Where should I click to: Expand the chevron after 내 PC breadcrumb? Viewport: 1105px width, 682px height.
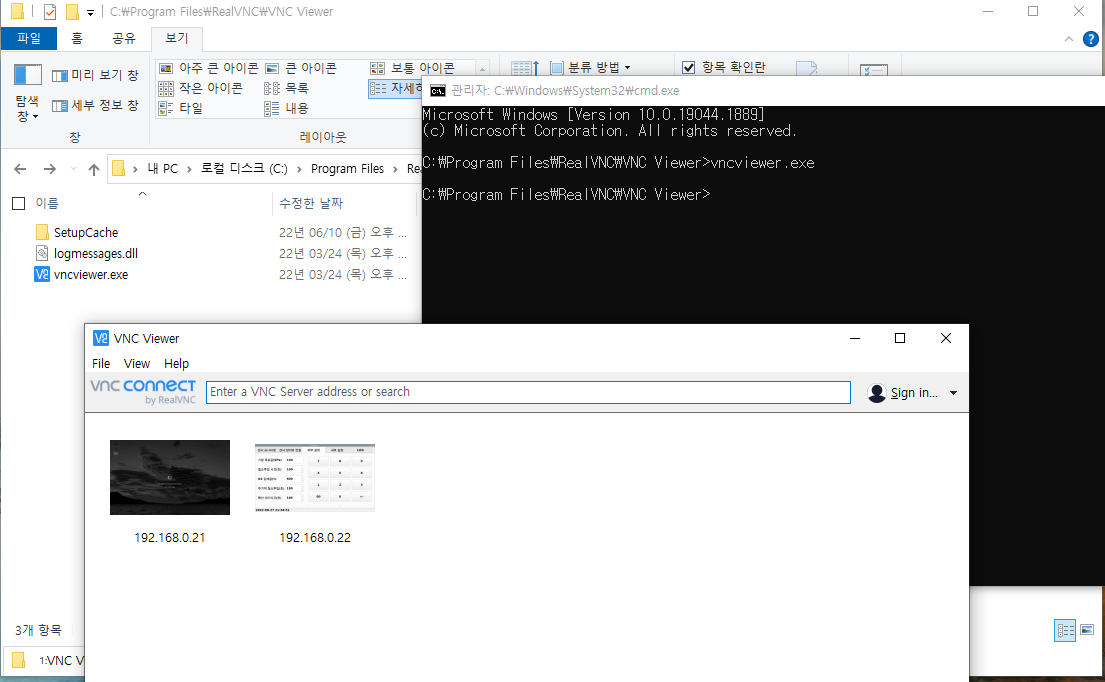[x=189, y=169]
